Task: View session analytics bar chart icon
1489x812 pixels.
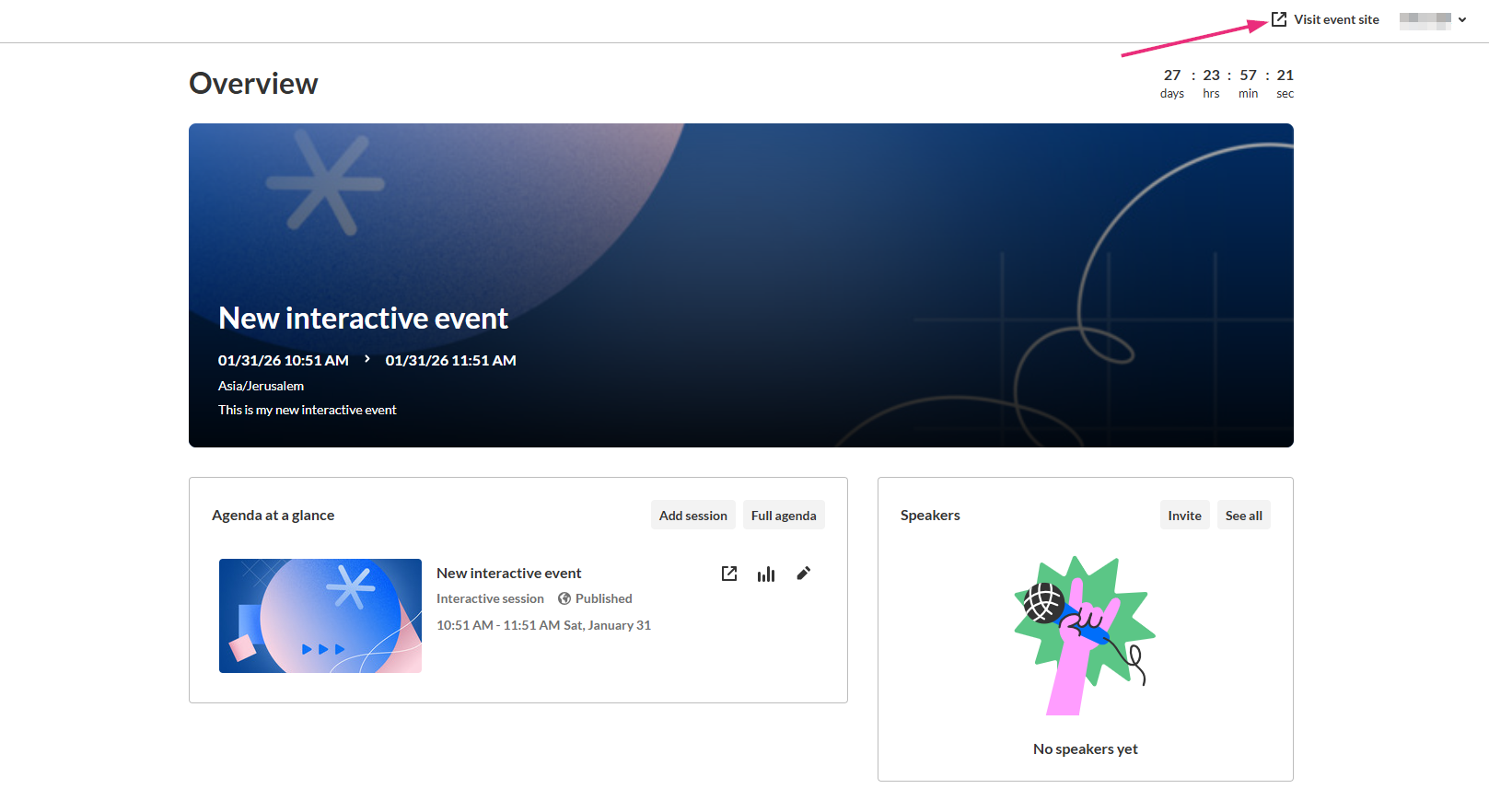Action: [766, 574]
